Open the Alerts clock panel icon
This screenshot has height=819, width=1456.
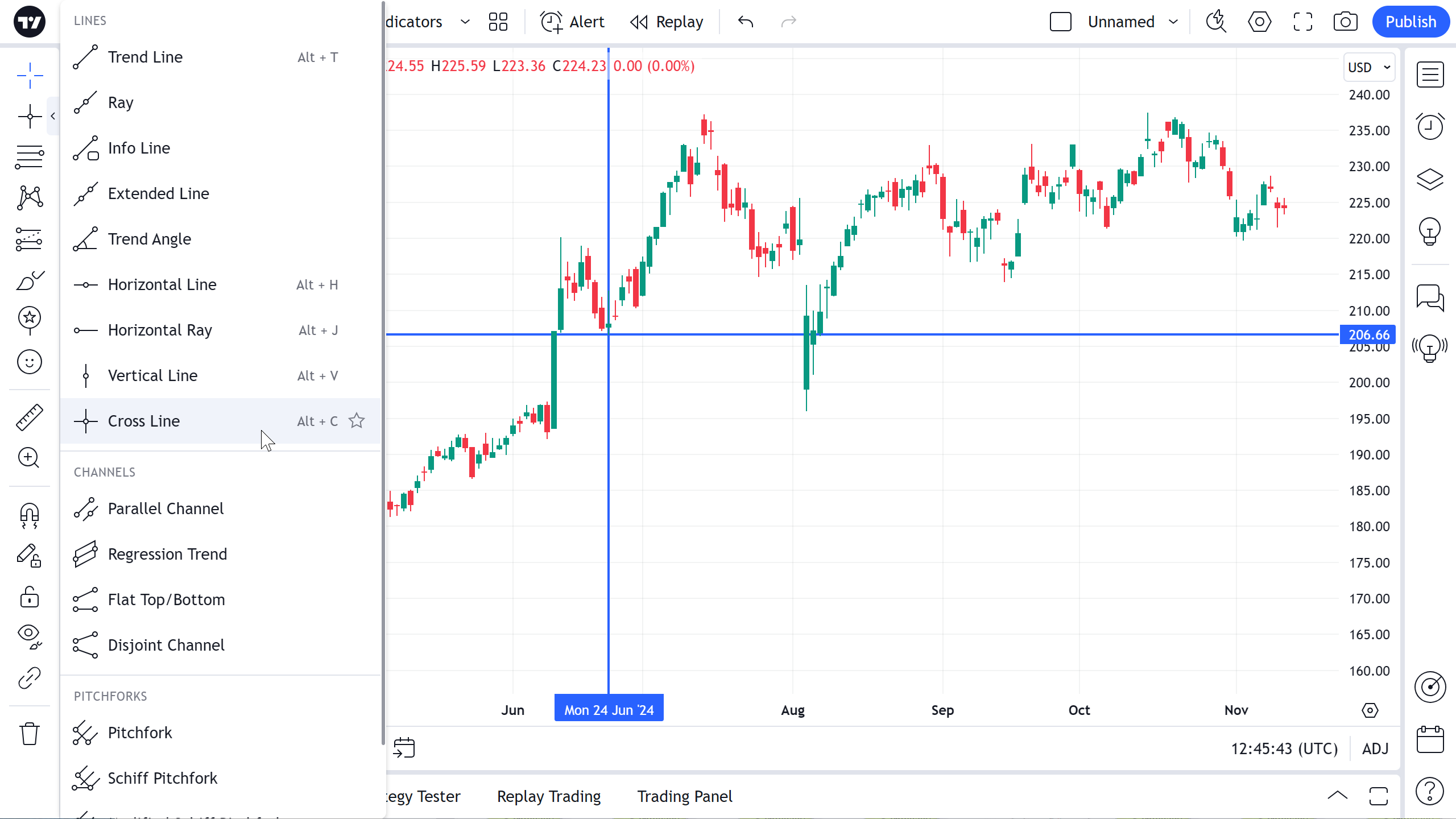pos(1430,126)
